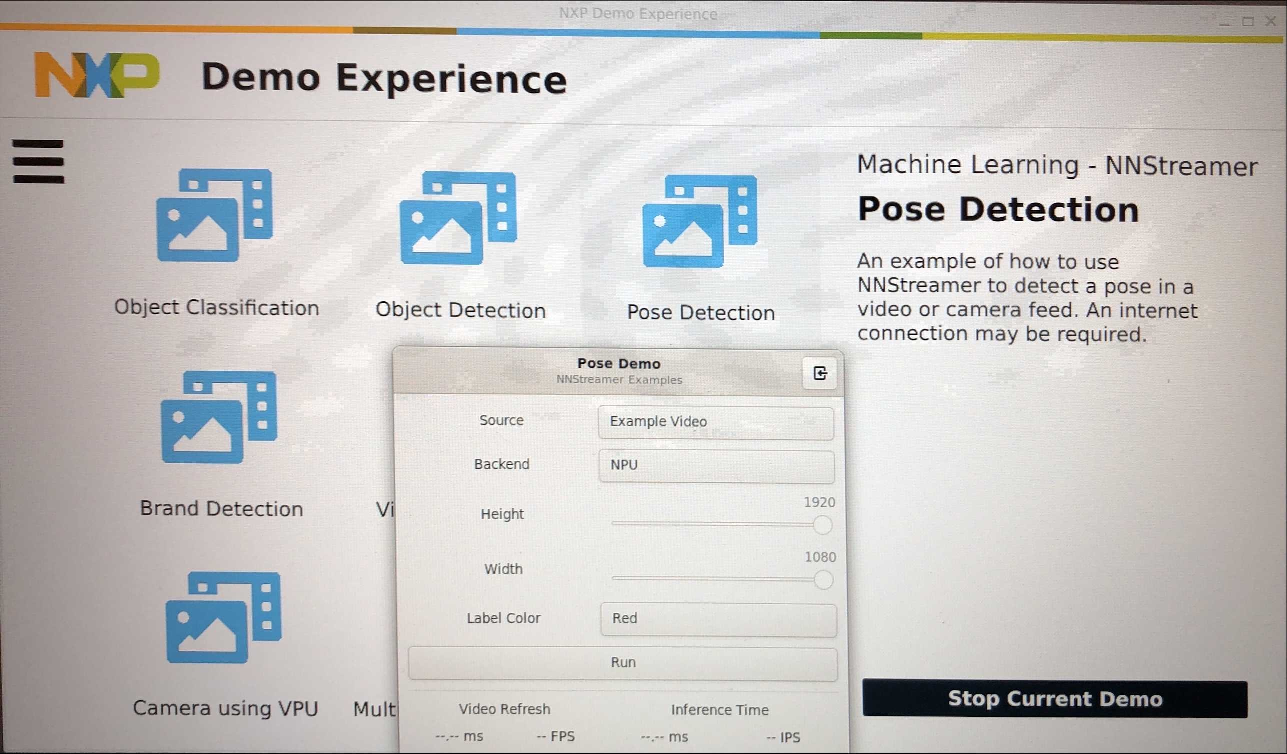Click the Run button
The width and height of the screenshot is (1287, 754).
tap(622, 663)
